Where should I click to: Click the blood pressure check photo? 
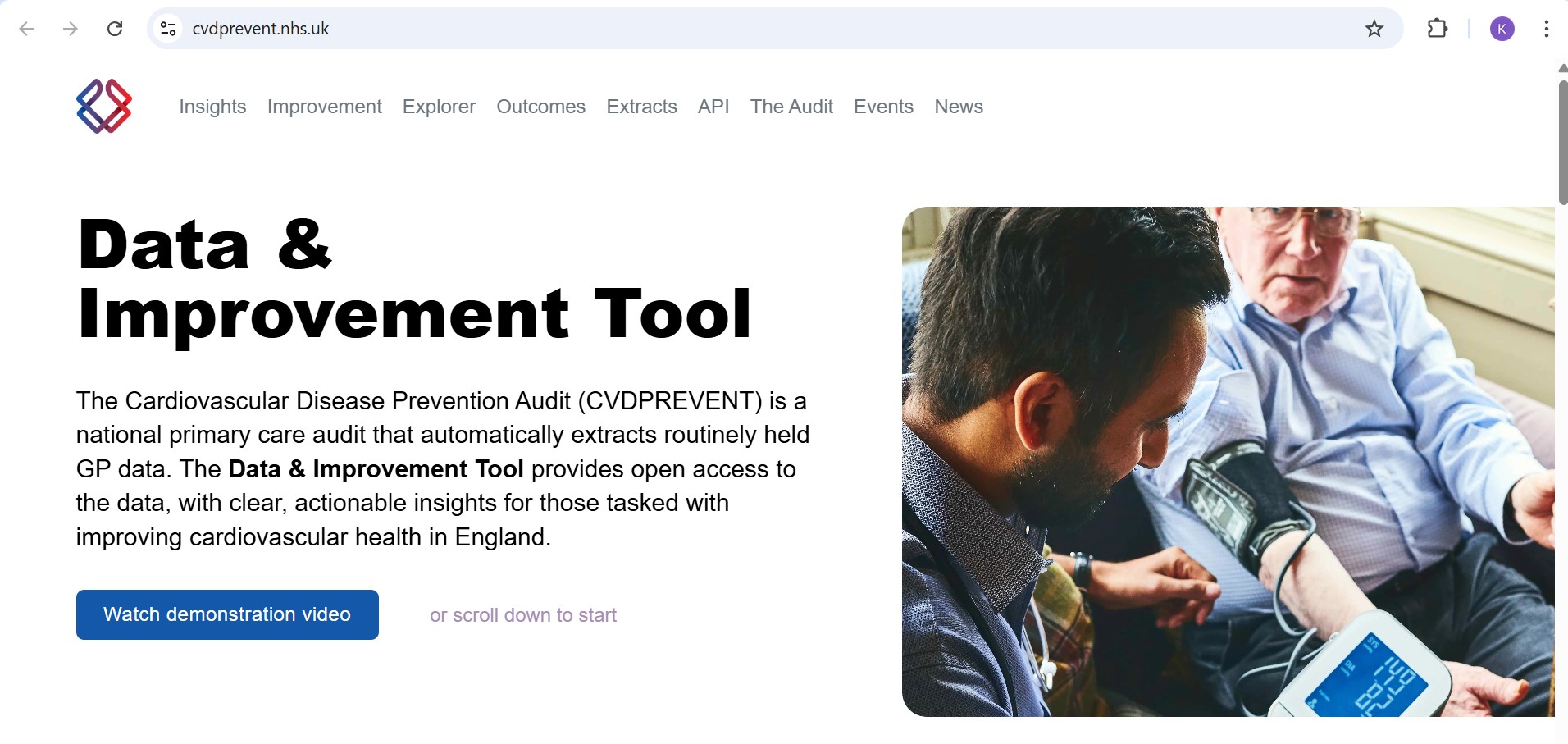click(1228, 461)
